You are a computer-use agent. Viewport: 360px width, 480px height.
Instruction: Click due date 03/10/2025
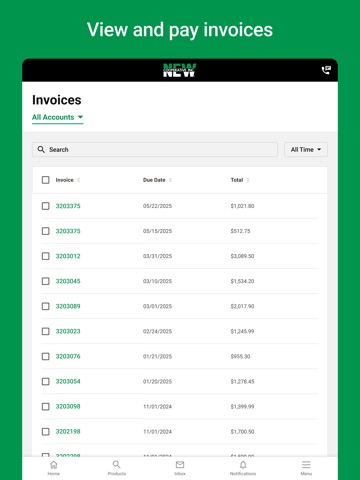click(x=157, y=281)
